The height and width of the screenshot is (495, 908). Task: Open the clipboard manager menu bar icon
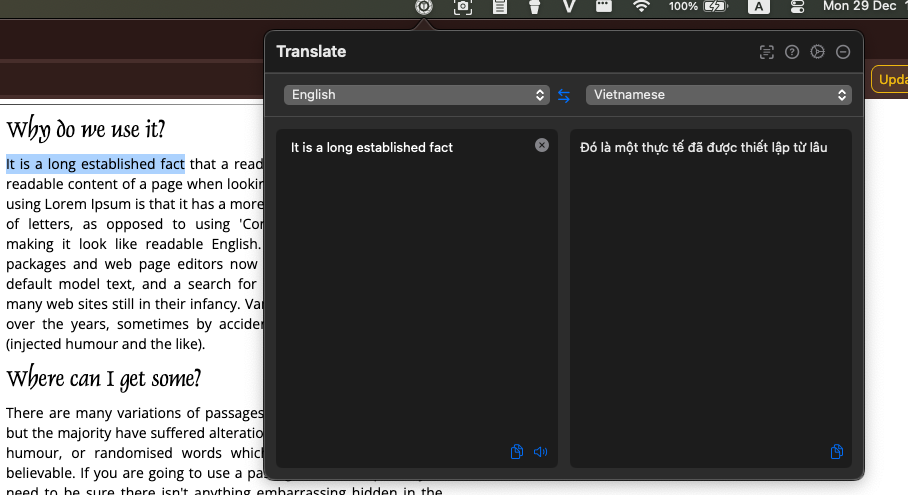(500, 6)
